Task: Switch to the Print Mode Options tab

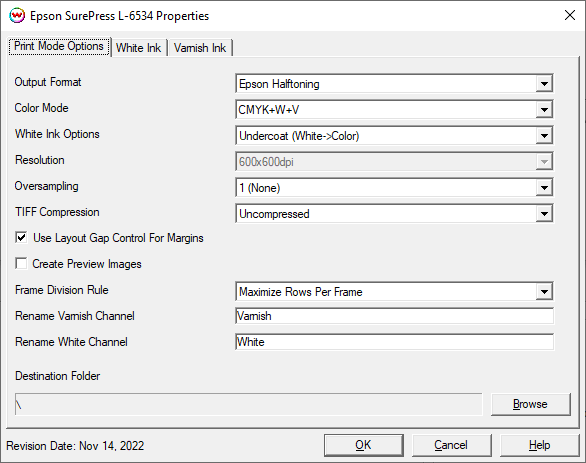Action: 59,46
